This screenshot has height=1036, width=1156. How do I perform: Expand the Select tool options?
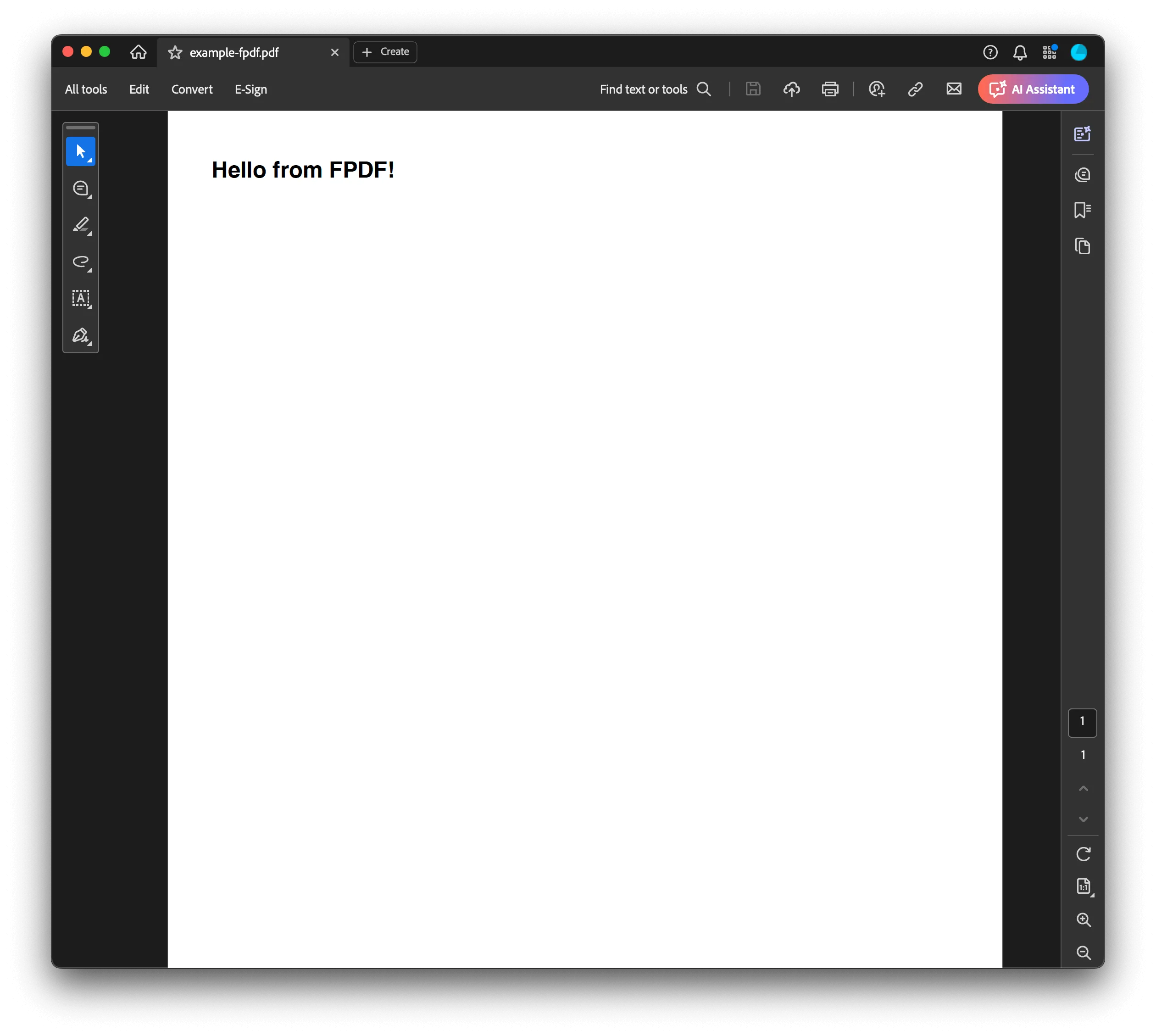pos(89,161)
